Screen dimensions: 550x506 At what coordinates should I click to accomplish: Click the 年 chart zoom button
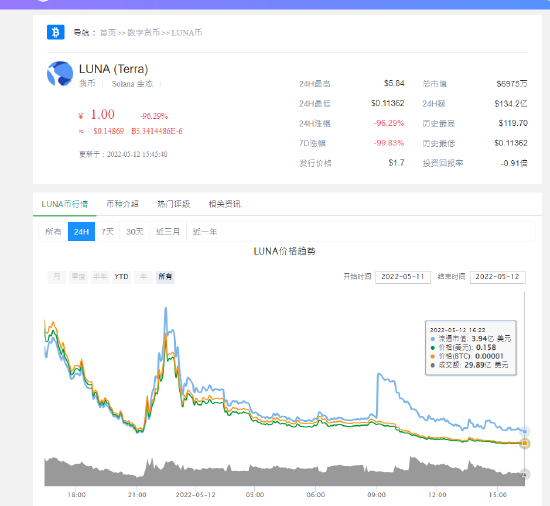click(x=143, y=277)
